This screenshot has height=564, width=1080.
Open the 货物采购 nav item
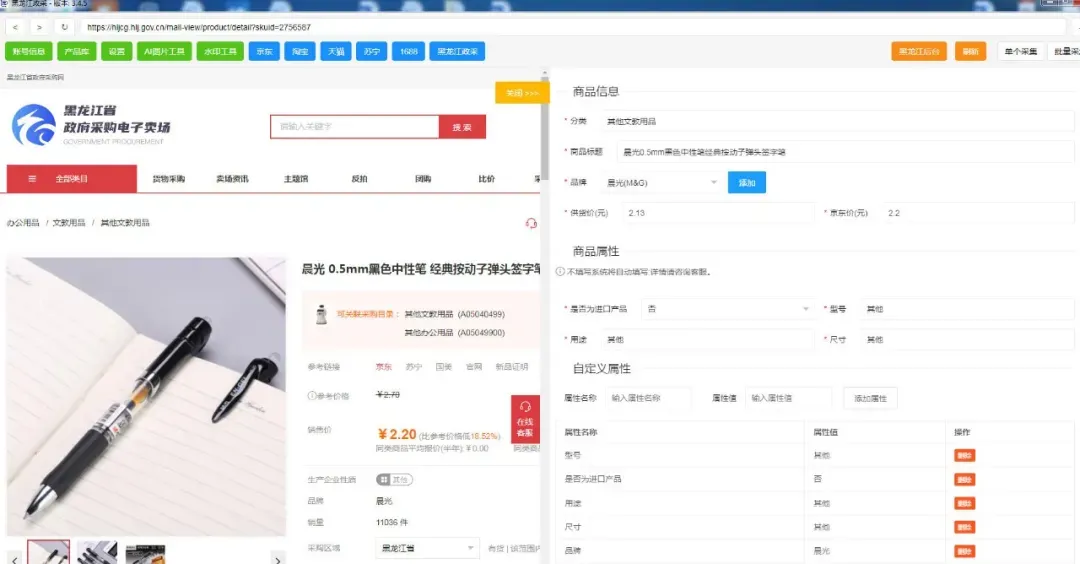(169, 179)
